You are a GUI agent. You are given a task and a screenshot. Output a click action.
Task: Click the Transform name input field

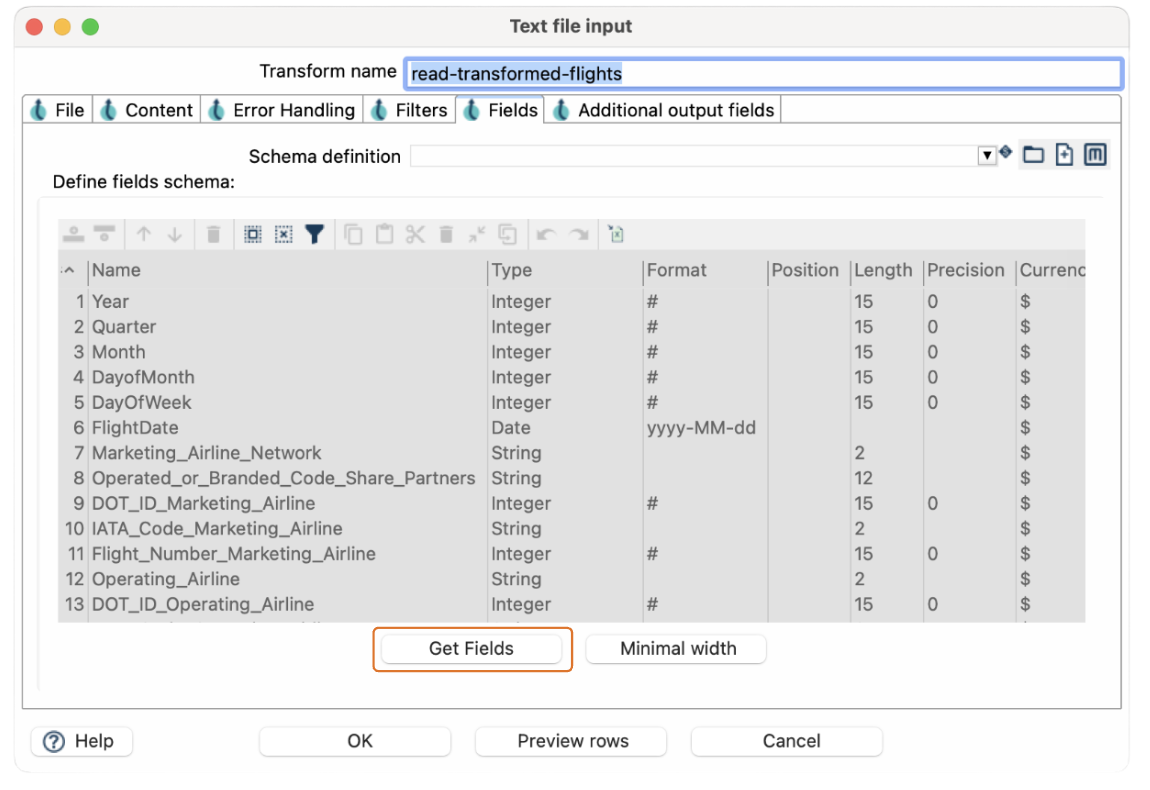[763, 73]
